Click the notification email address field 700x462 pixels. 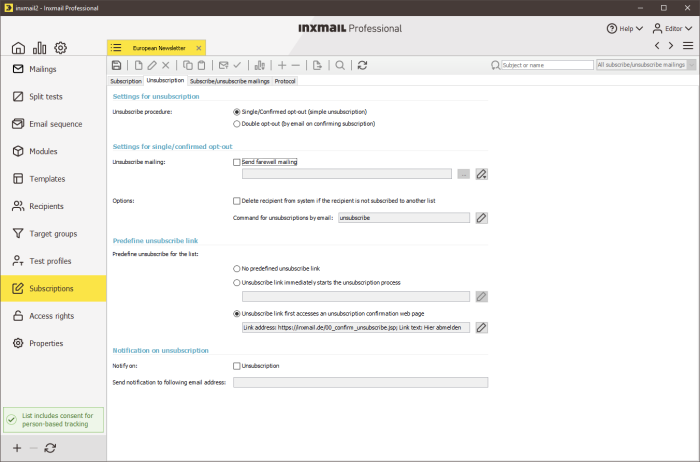pos(360,383)
